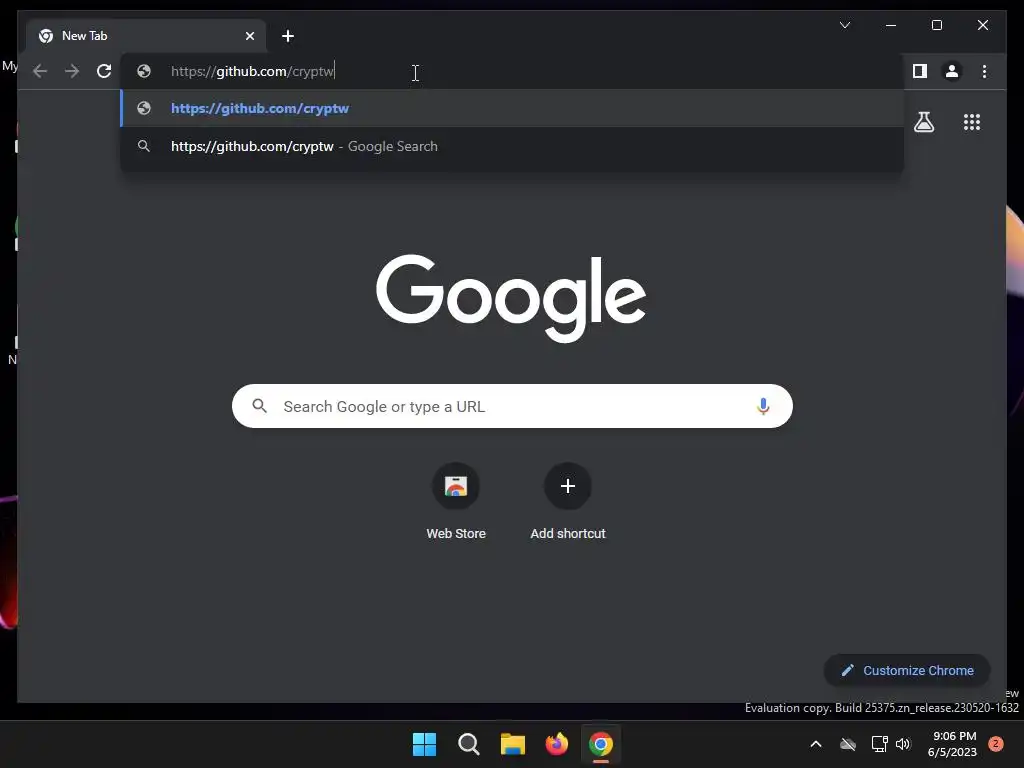1024x768 pixels.
Task: Open the notification badge showing 2
Action: pos(996,744)
